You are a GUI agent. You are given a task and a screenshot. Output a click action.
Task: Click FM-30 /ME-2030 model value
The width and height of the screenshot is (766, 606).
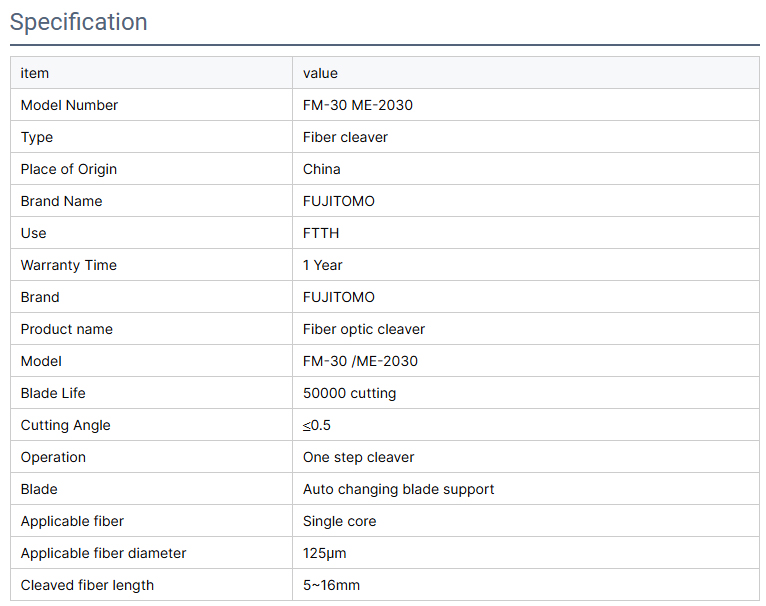[x=360, y=361]
